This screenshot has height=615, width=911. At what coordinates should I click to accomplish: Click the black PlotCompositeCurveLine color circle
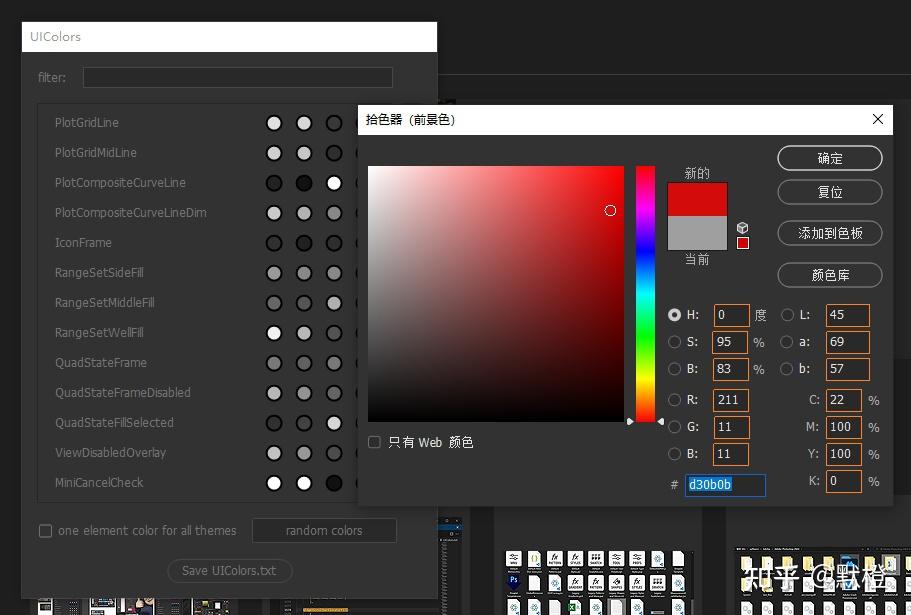tap(304, 183)
